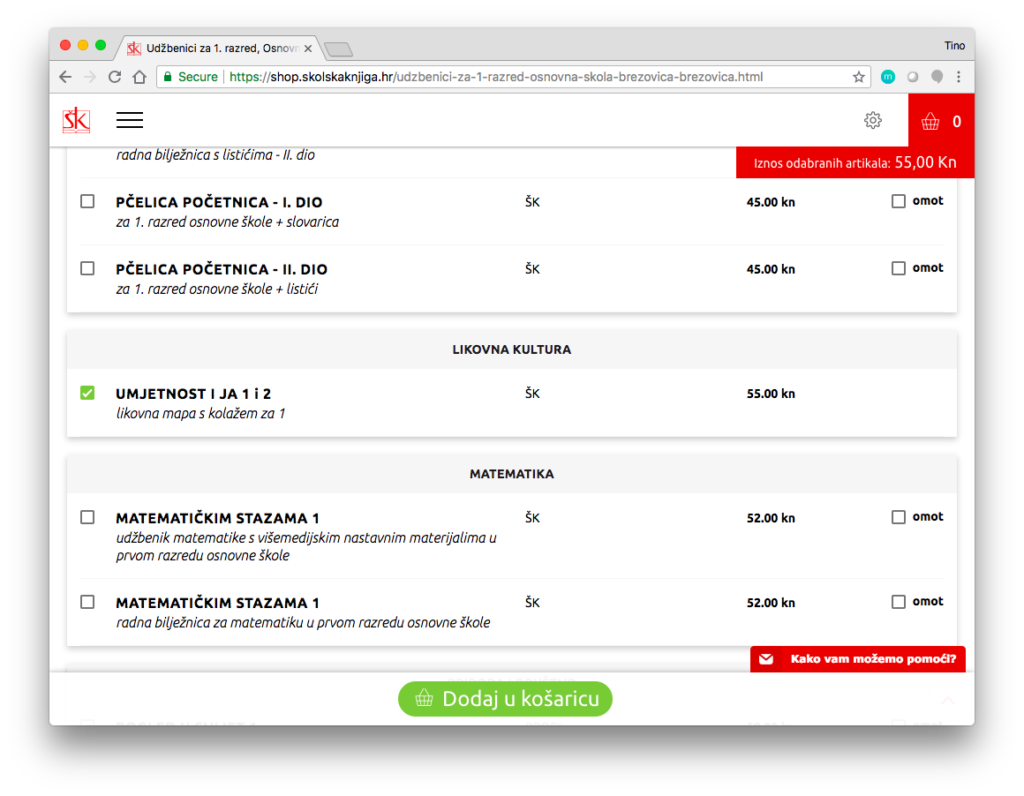Open a new browser tab
Screen dimensions: 1024x796
[338, 49]
